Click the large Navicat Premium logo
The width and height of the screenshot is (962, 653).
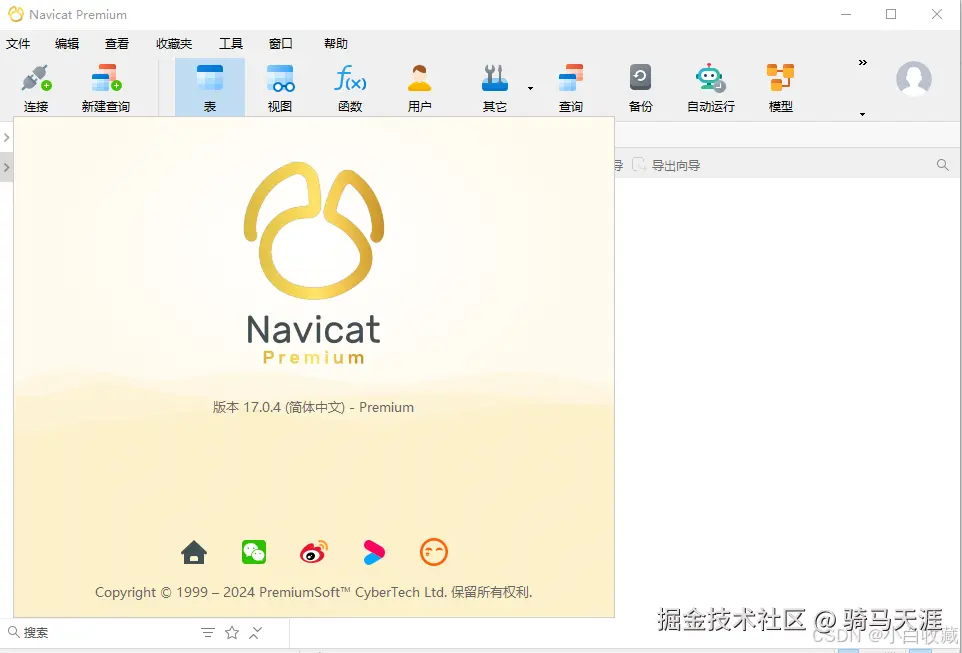(314, 264)
